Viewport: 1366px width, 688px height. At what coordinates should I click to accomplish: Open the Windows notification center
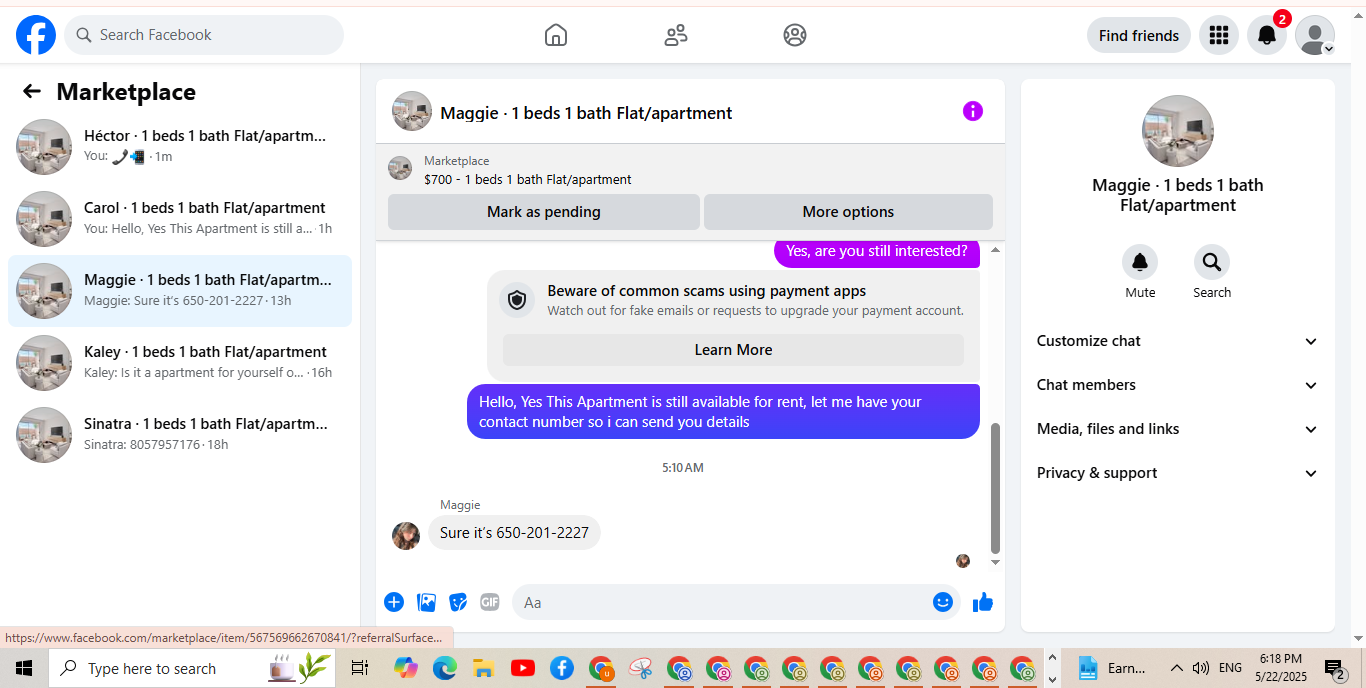pos(1335,668)
